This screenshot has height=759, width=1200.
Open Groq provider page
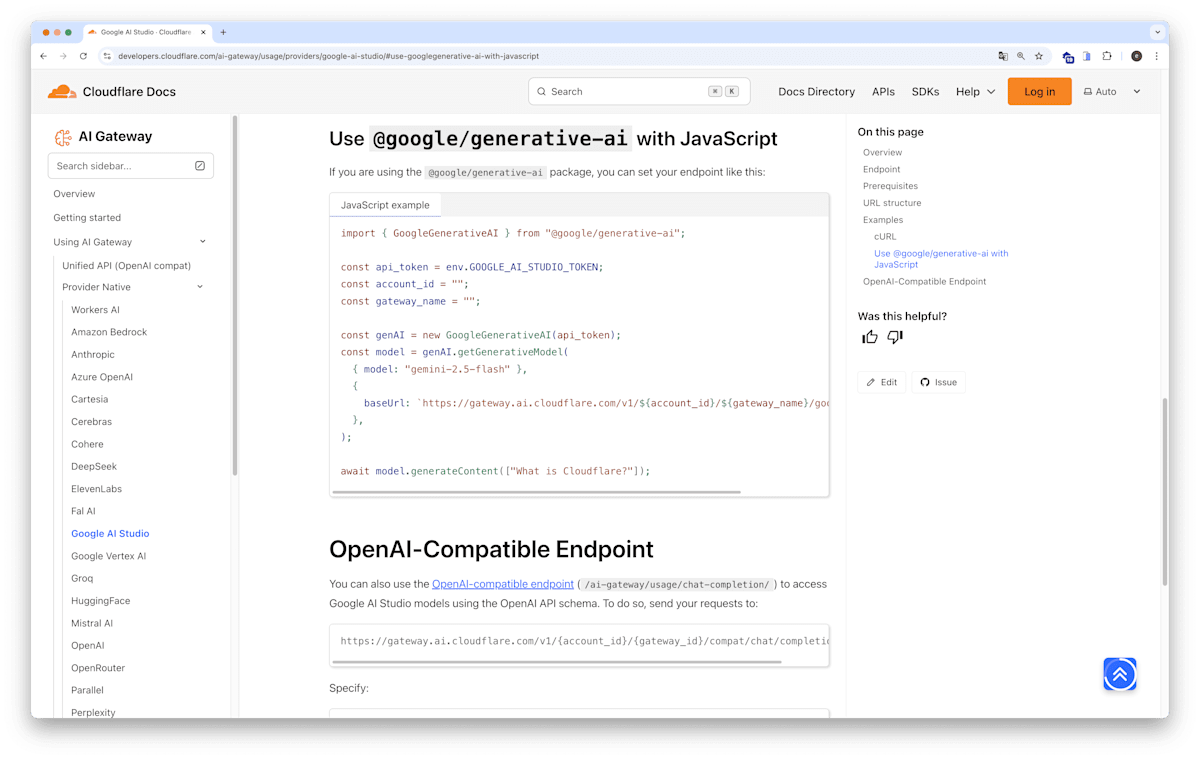82,578
